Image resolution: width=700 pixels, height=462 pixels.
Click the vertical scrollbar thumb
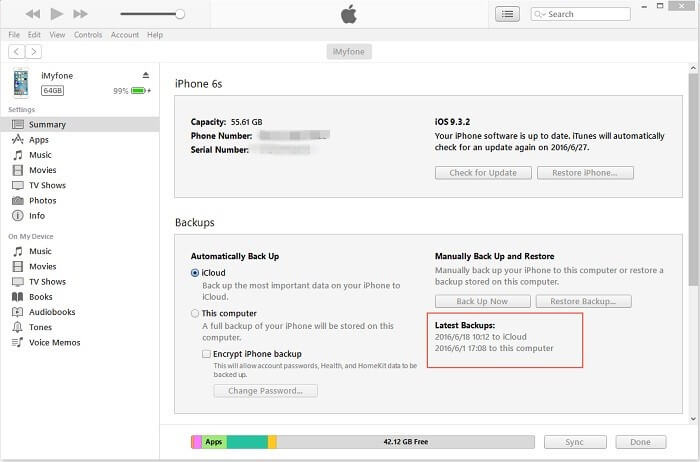click(x=693, y=179)
